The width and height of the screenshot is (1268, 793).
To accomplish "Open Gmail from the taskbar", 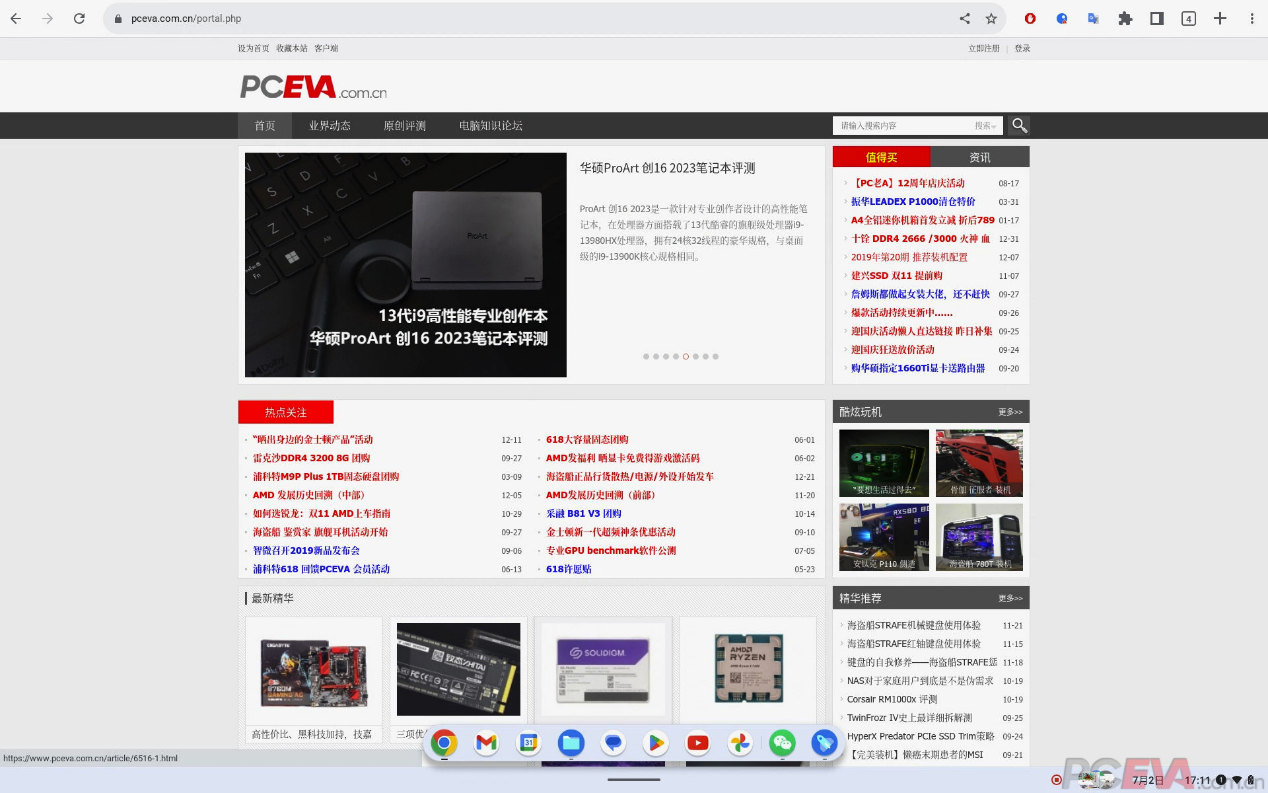I will (486, 743).
